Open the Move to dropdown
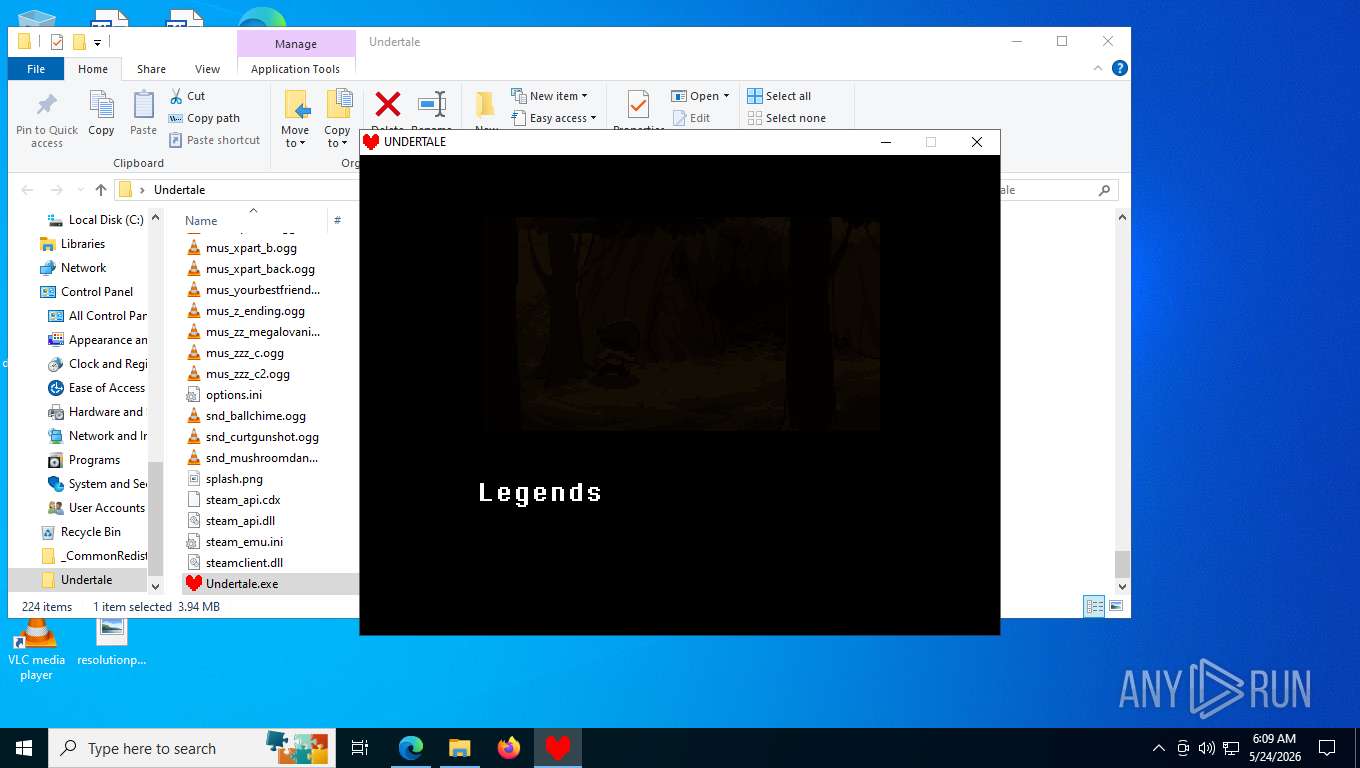This screenshot has width=1360, height=768. (295, 119)
